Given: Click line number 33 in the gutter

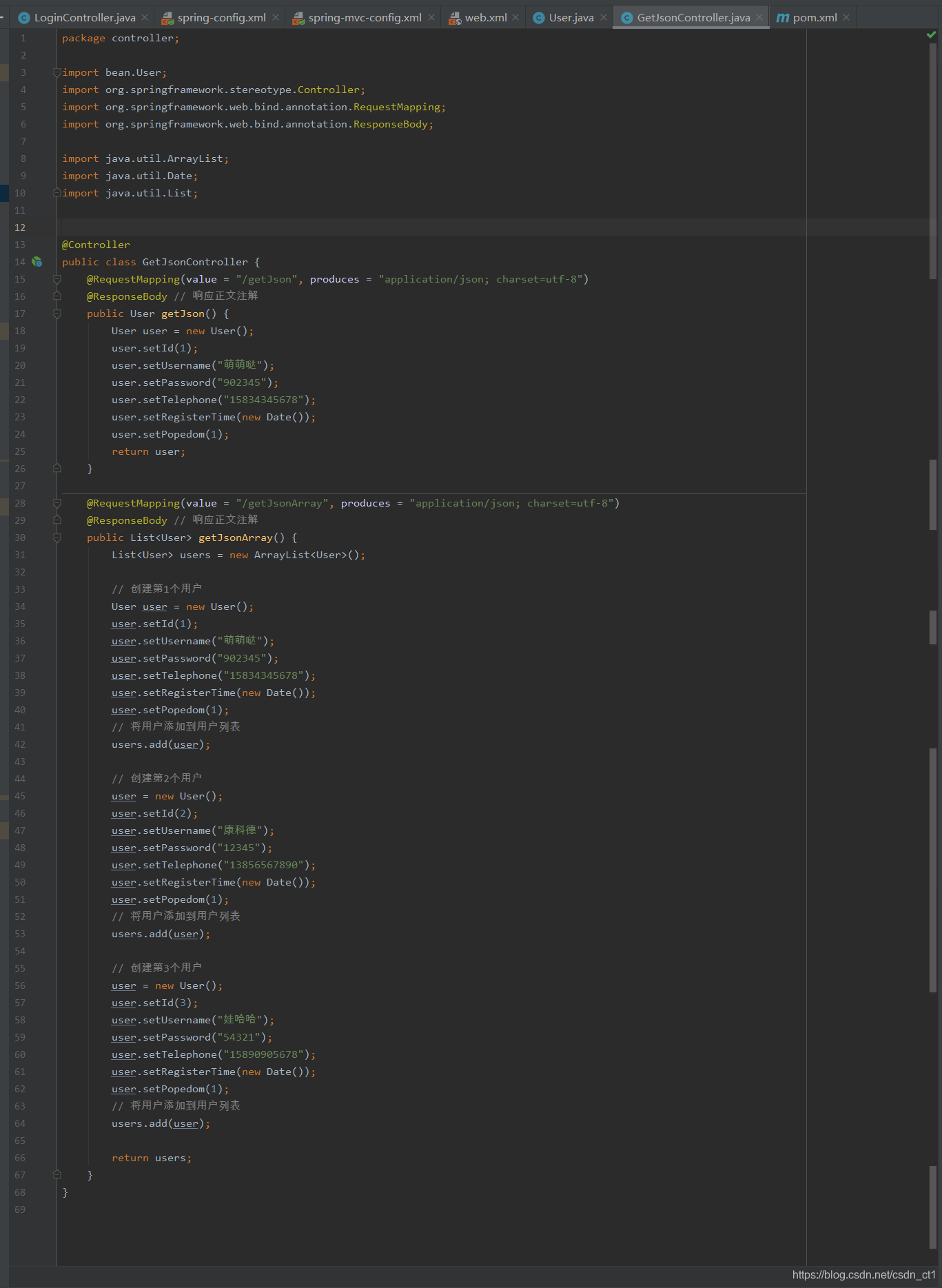Looking at the screenshot, I should pyautogui.click(x=20, y=589).
